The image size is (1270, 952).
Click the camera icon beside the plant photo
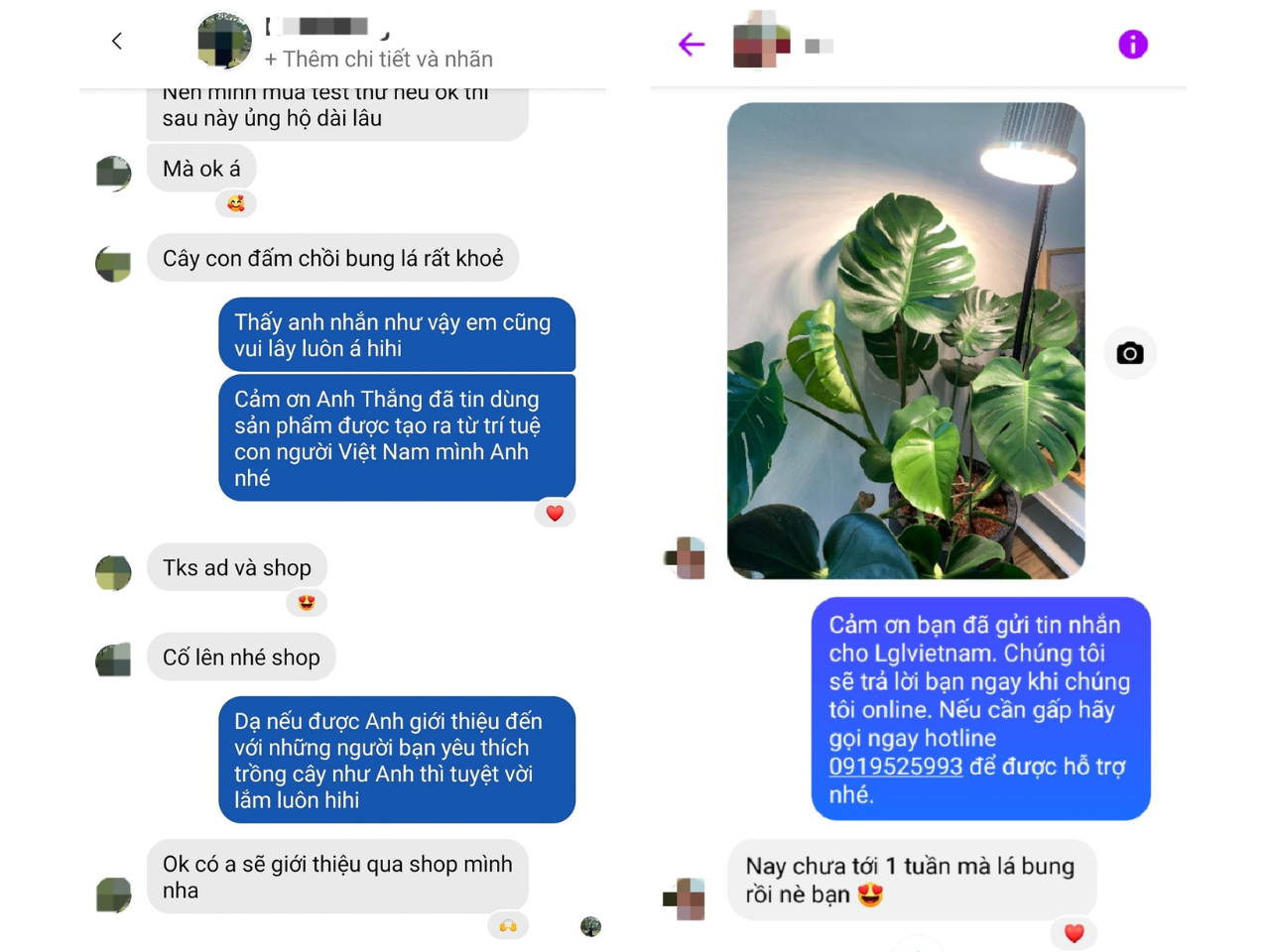pos(1130,353)
